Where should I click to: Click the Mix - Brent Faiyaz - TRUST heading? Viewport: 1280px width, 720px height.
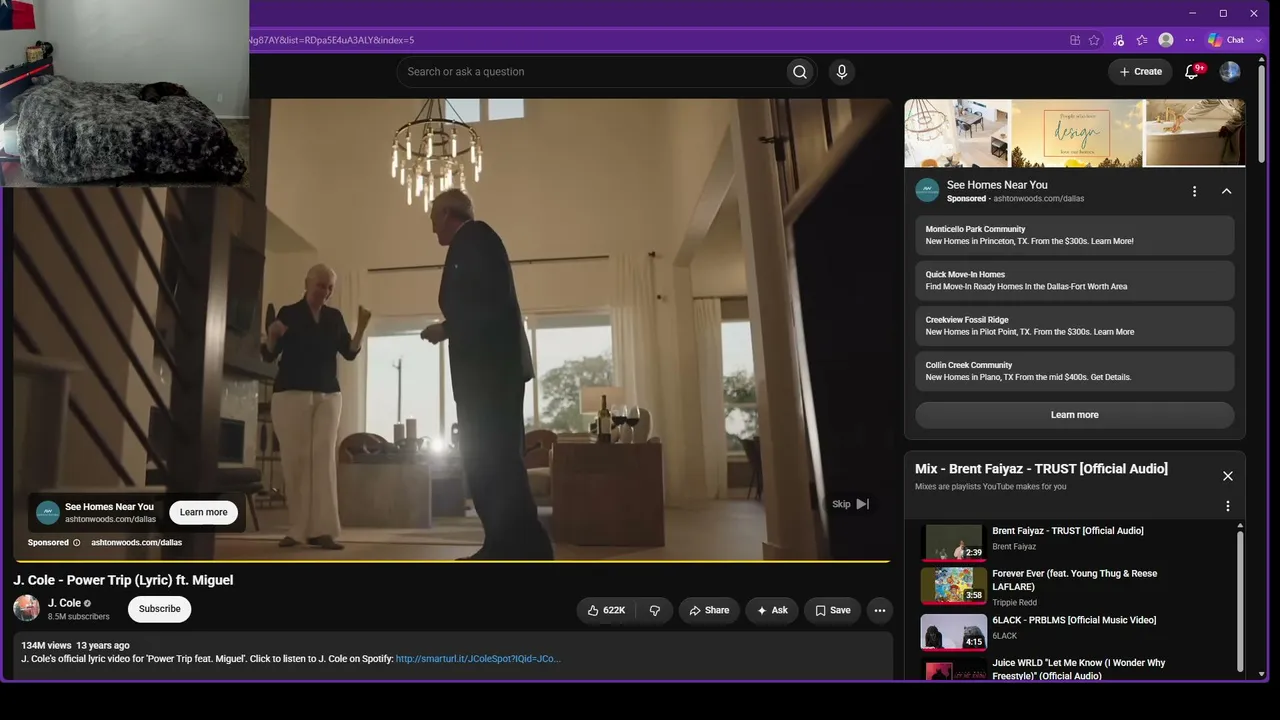tap(1041, 469)
